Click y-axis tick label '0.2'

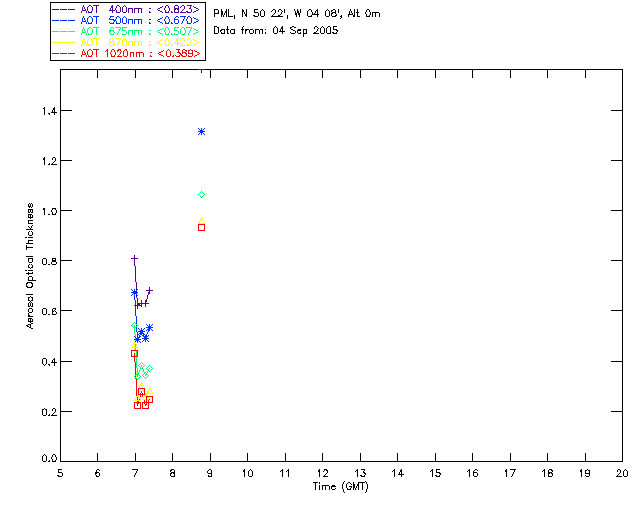pyautogui.click(x=49, y=412)
